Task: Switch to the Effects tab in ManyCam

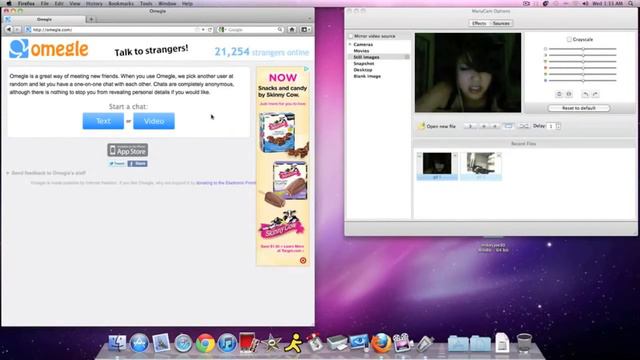Action: [x=479, y=23]
